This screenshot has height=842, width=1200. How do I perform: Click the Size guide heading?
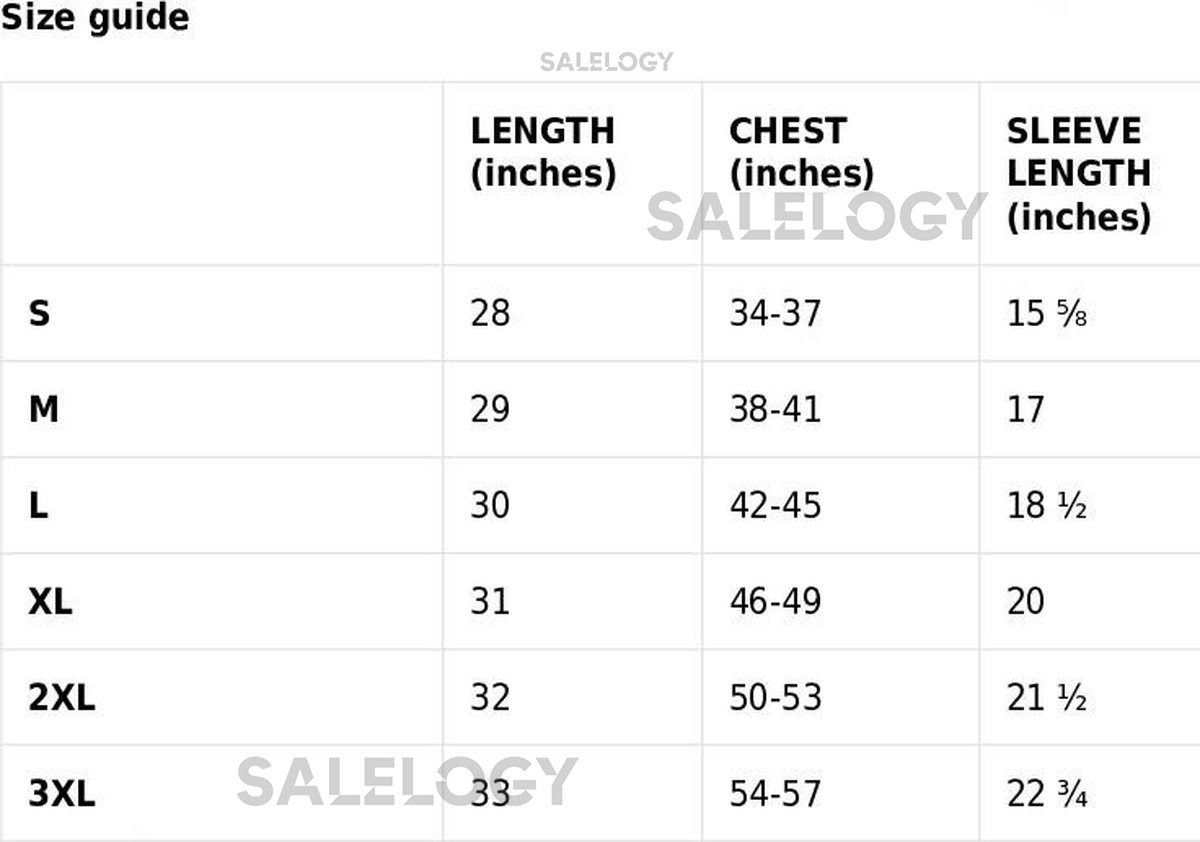pyautogui.click(x=95, y=18)
